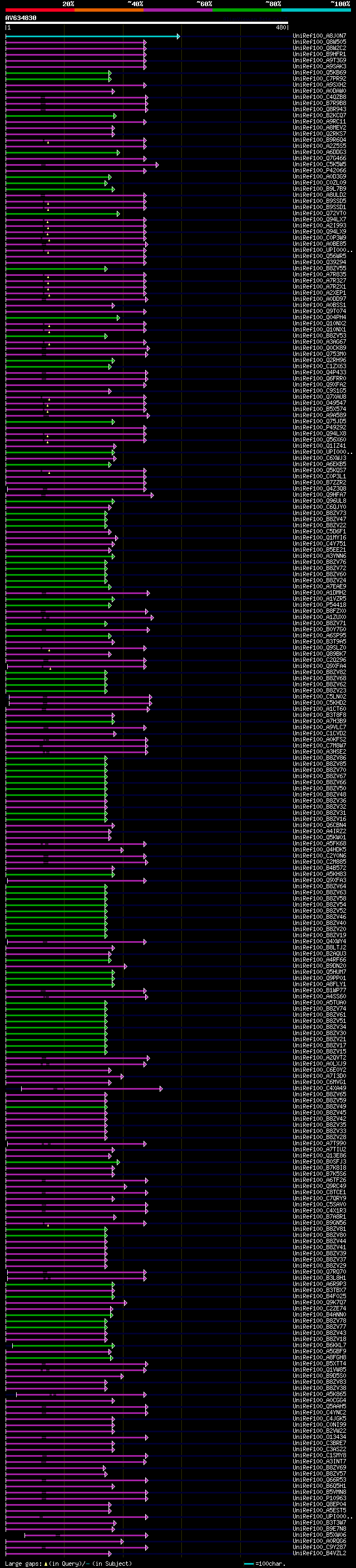Click hit label UniRef100_Q13E86

(319, 1155)
